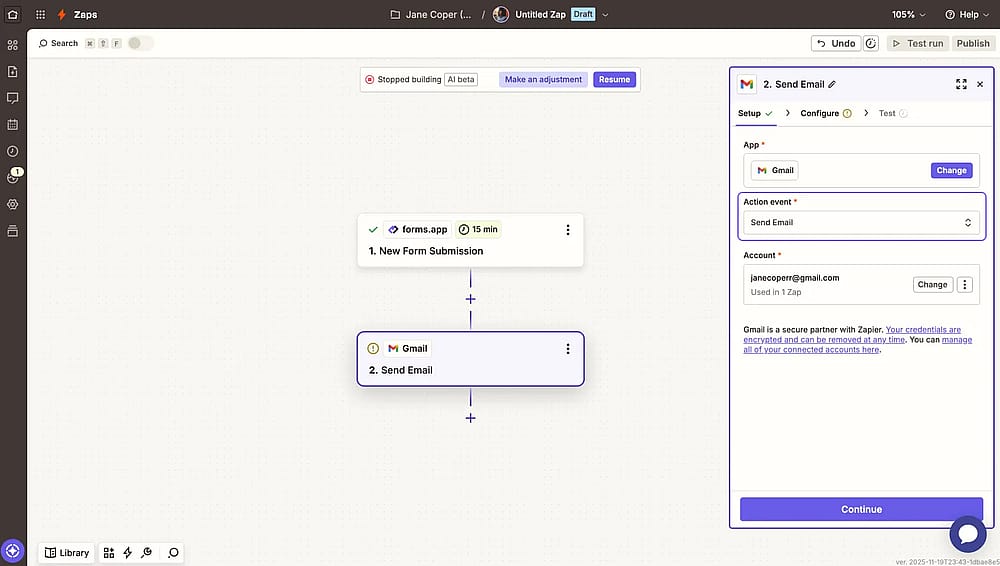Image resolution: width=1000 pixels, height=566 pixels.
Task: Click the lightning bolt icon in bottom toolbar
Action: tap(128, 553)
